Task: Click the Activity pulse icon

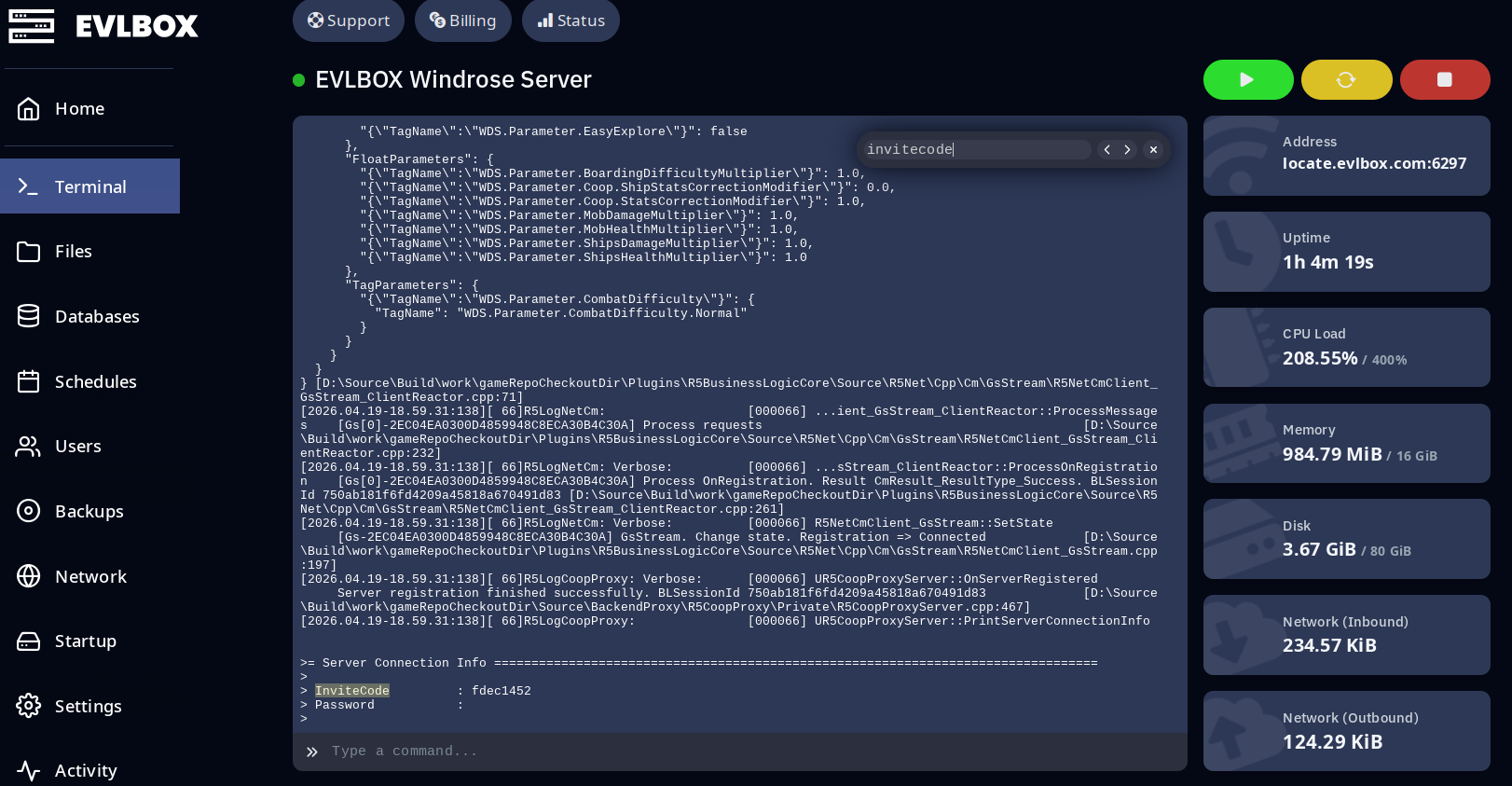Action: coord(29,771)
